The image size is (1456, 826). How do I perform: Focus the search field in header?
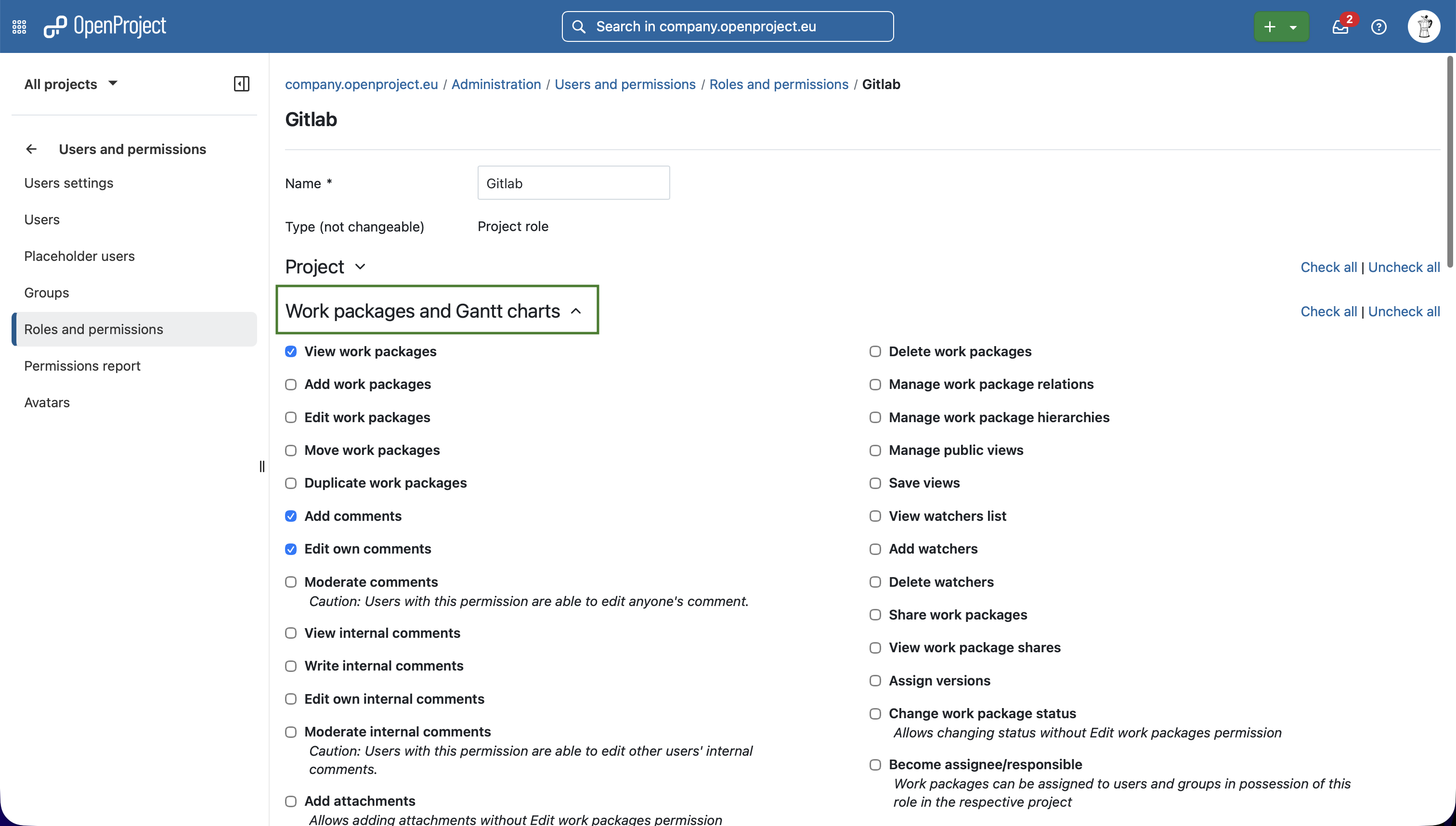[728, 26]
